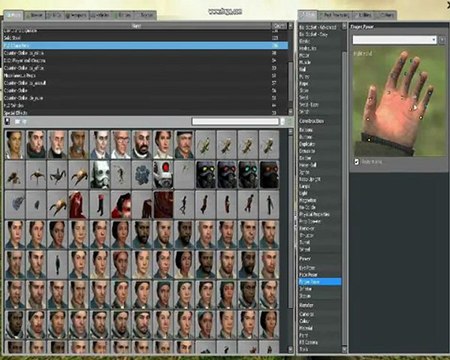Sort list by the Name column header
Screen dimensions: 450x360
(137, 26)
